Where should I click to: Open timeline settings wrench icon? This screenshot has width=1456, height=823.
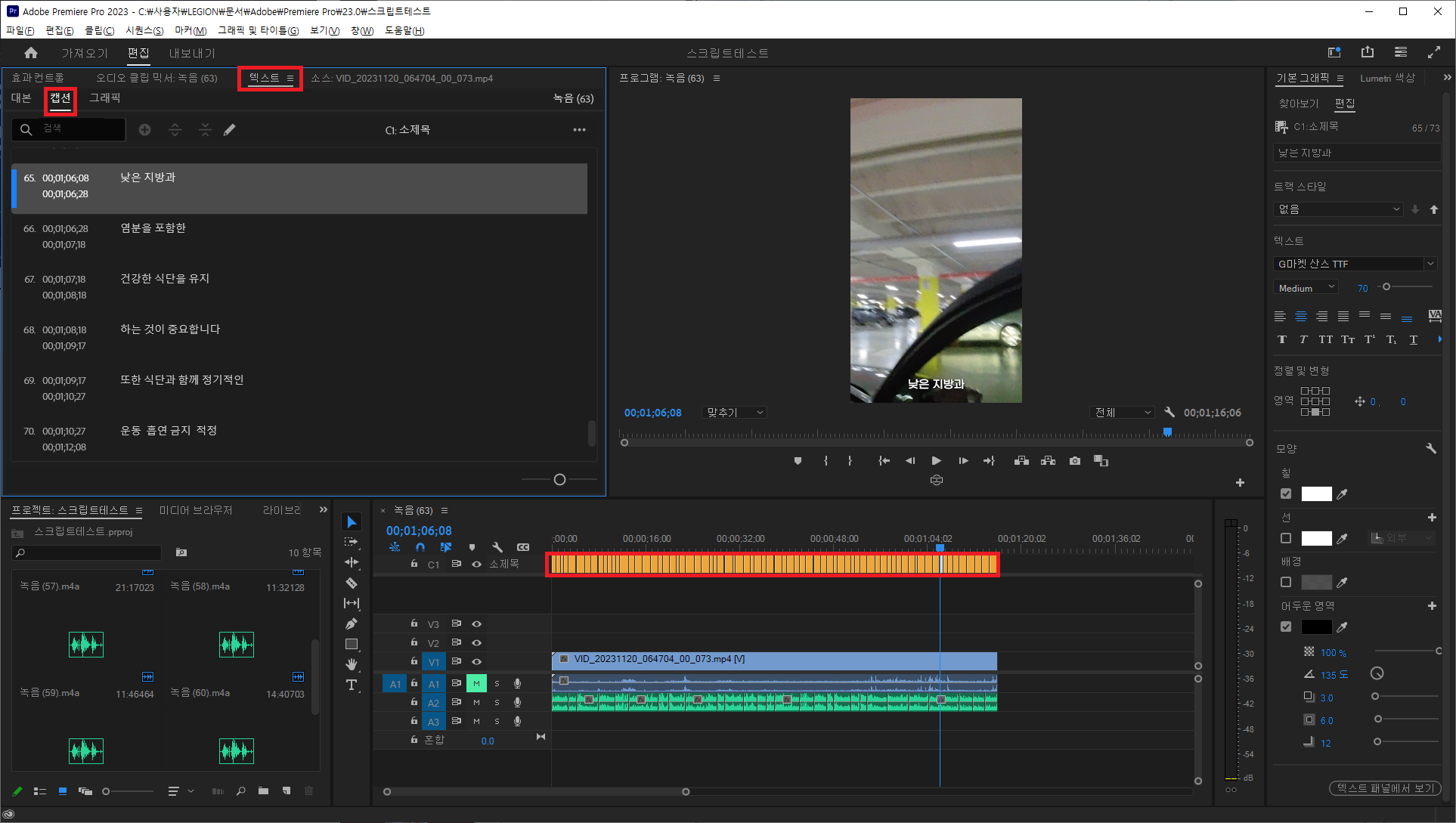pyautogui.click(x=497, y=547)
